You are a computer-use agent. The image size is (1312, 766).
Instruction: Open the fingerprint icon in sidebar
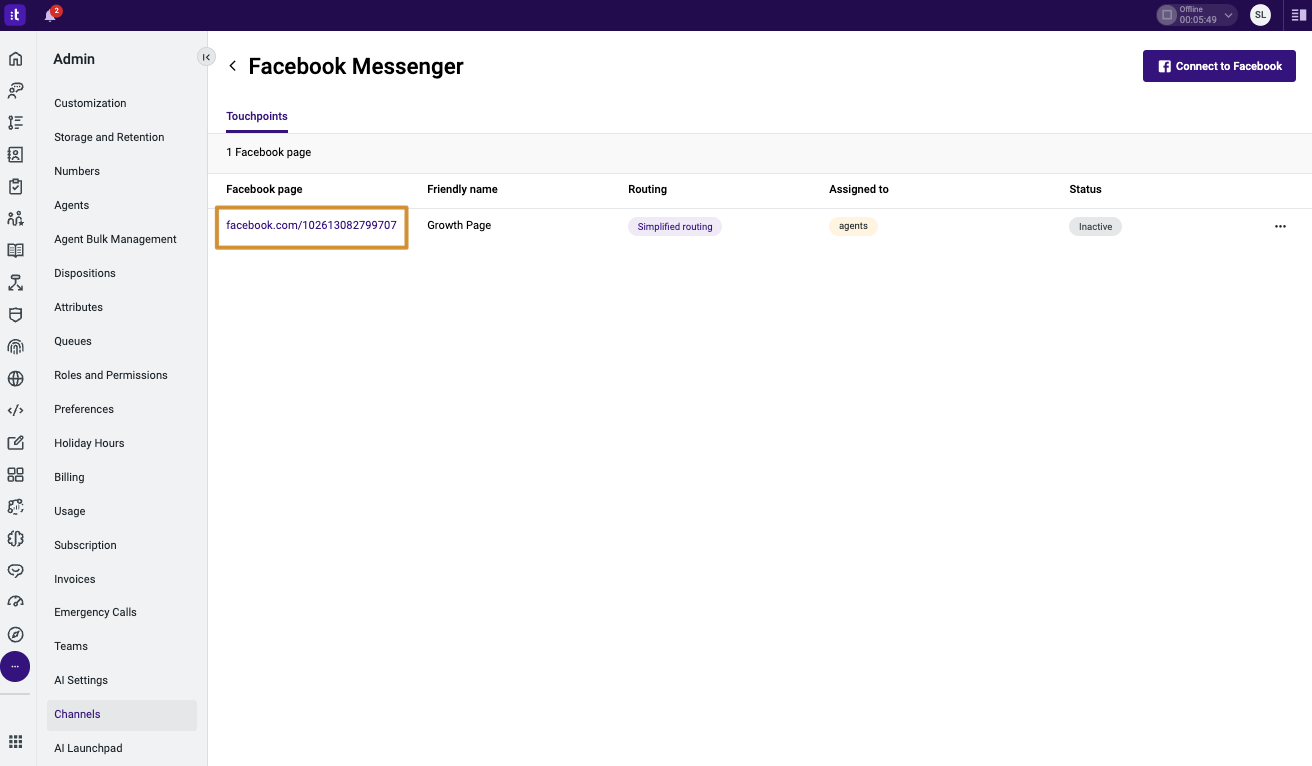tap(15, 347)
